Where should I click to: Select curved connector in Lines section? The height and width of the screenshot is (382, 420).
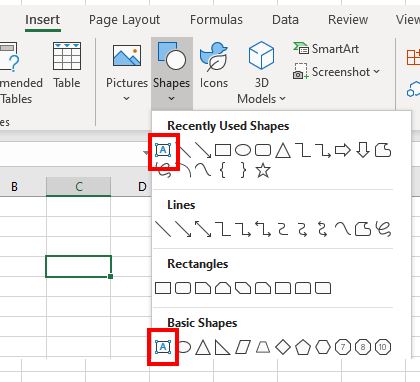tap(283, 229)
